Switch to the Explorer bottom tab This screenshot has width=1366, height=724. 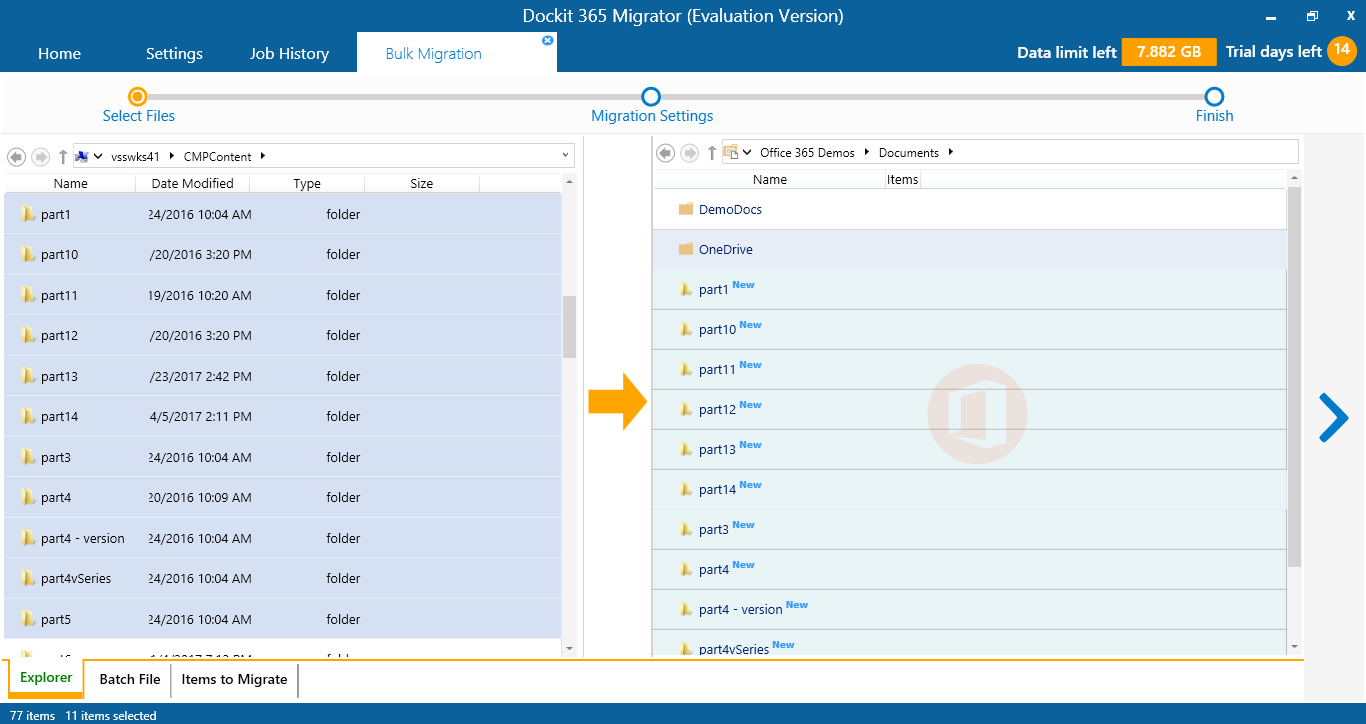[46, 678]
